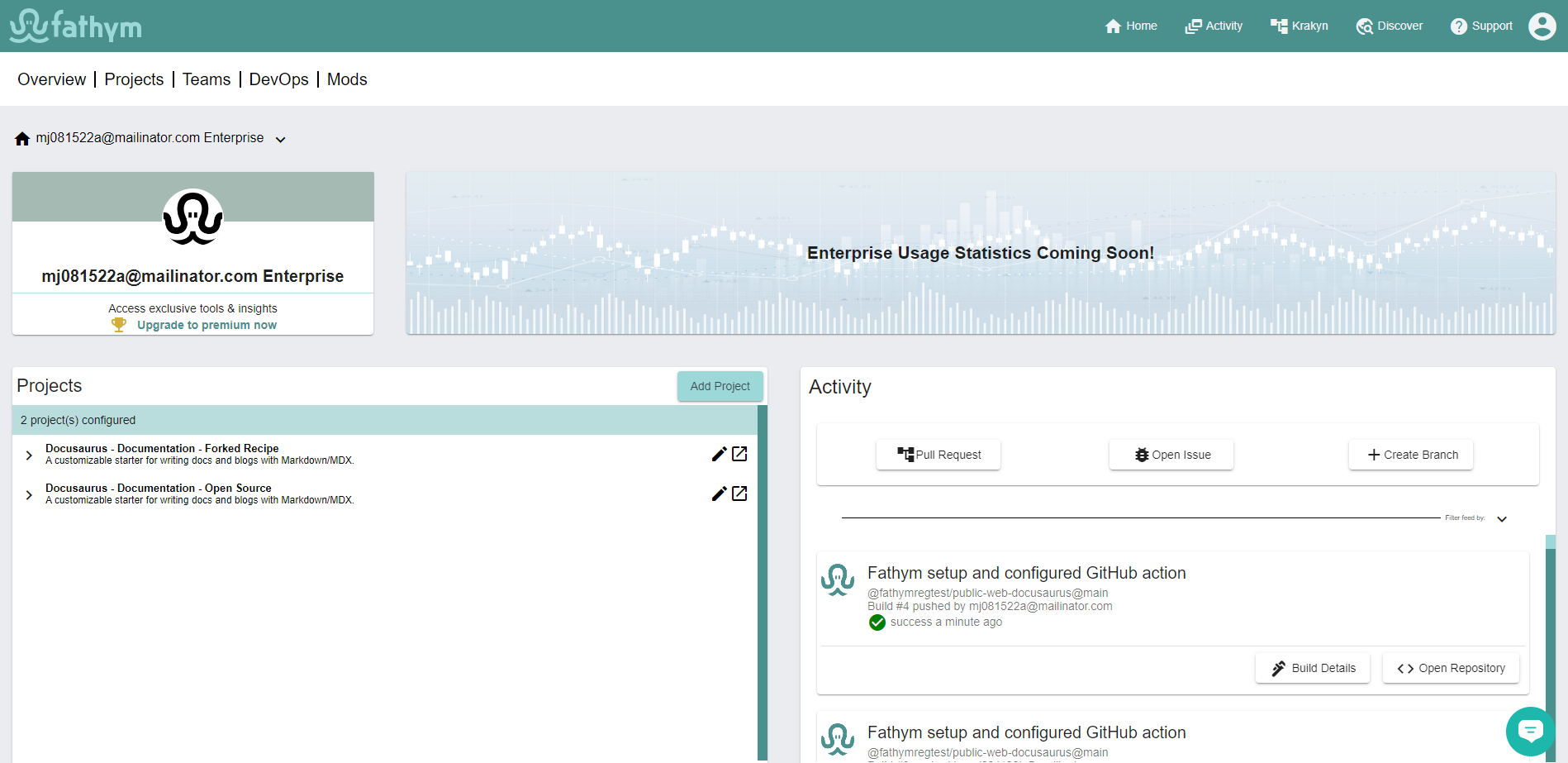Click the Enterprise Usage Statistics banner
This screenshot has height=763, width=1568.
(x=981, y=253)
